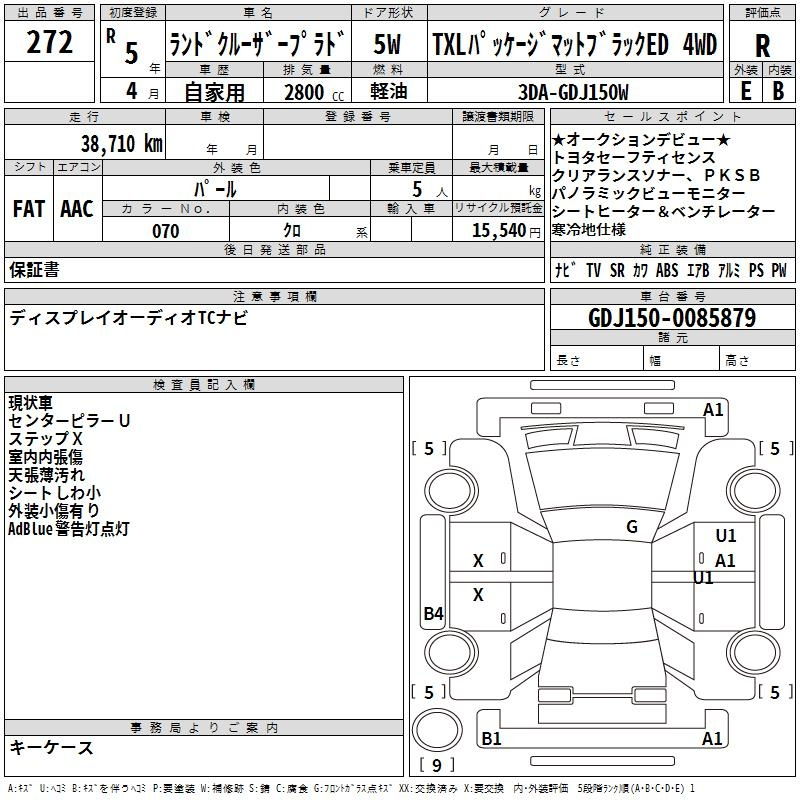800x800 pixels.
Task: Select inspector note シートしわ小
Action: tap(55, 493)
